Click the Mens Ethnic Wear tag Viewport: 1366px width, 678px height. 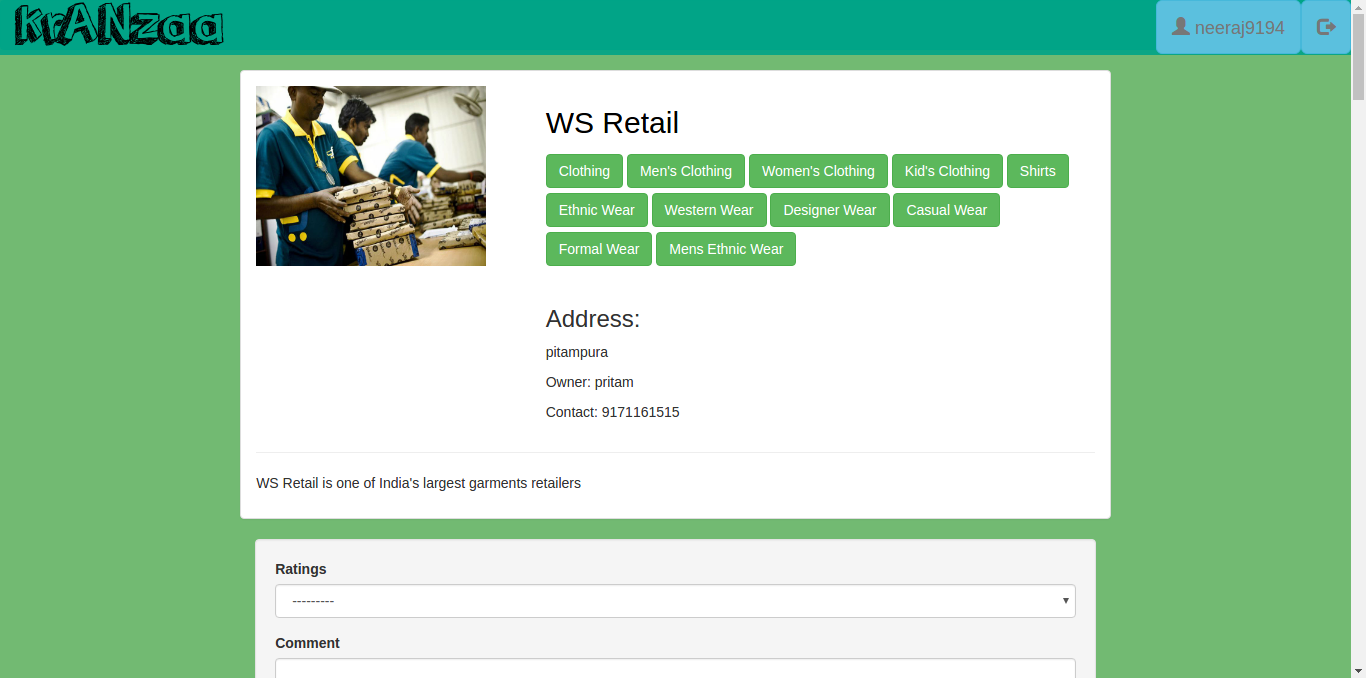coord(726,249)
